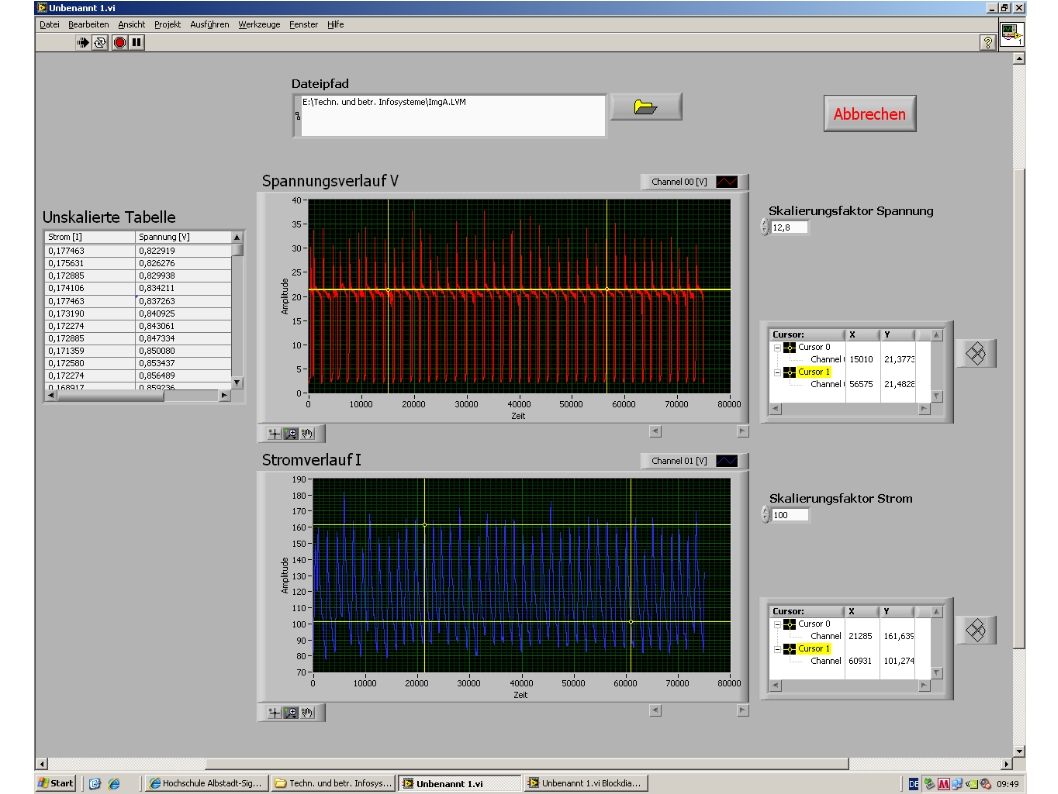Pause the VI with the pause icon

tap(135, 42)
